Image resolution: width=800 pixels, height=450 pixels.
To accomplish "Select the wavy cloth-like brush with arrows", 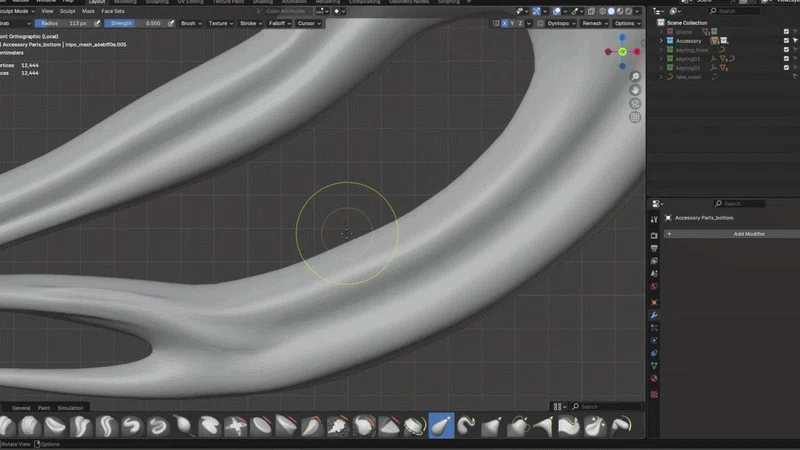I will click(x=569, y=426).
